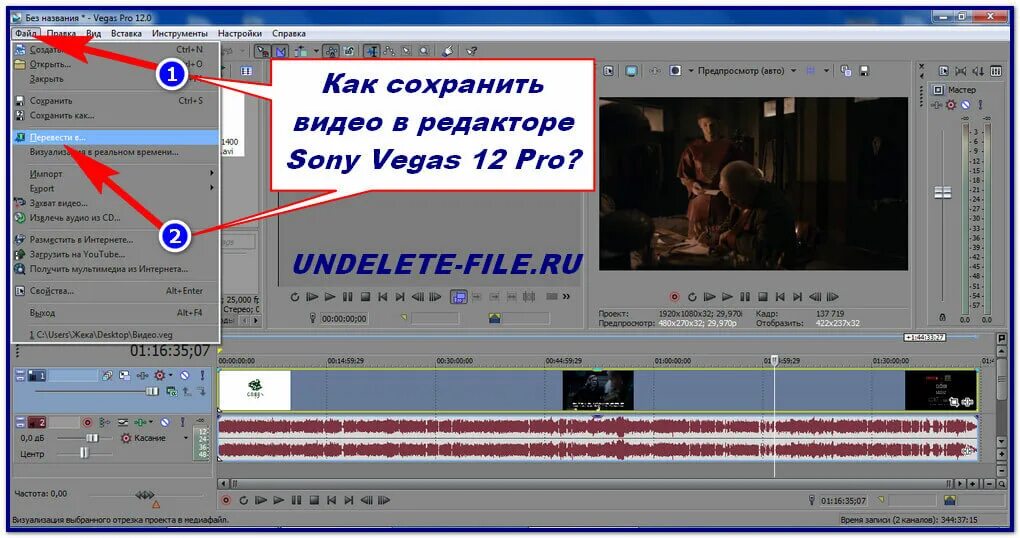Select Загрузить на YouTube... menu entry

point(116,254)
